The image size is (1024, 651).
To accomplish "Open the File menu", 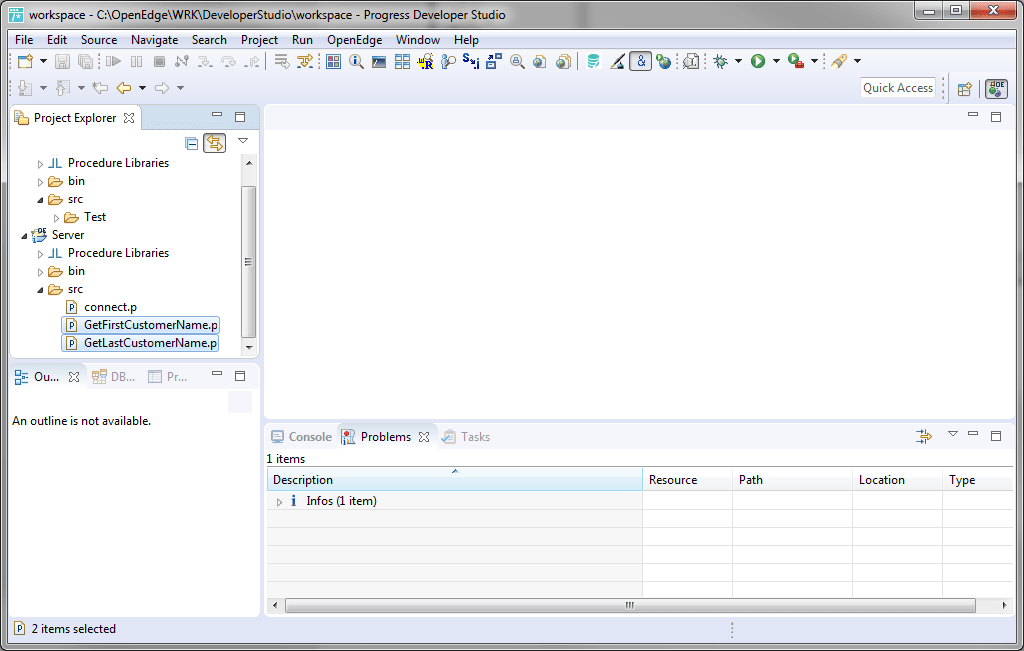I will (x=24, y=40).
